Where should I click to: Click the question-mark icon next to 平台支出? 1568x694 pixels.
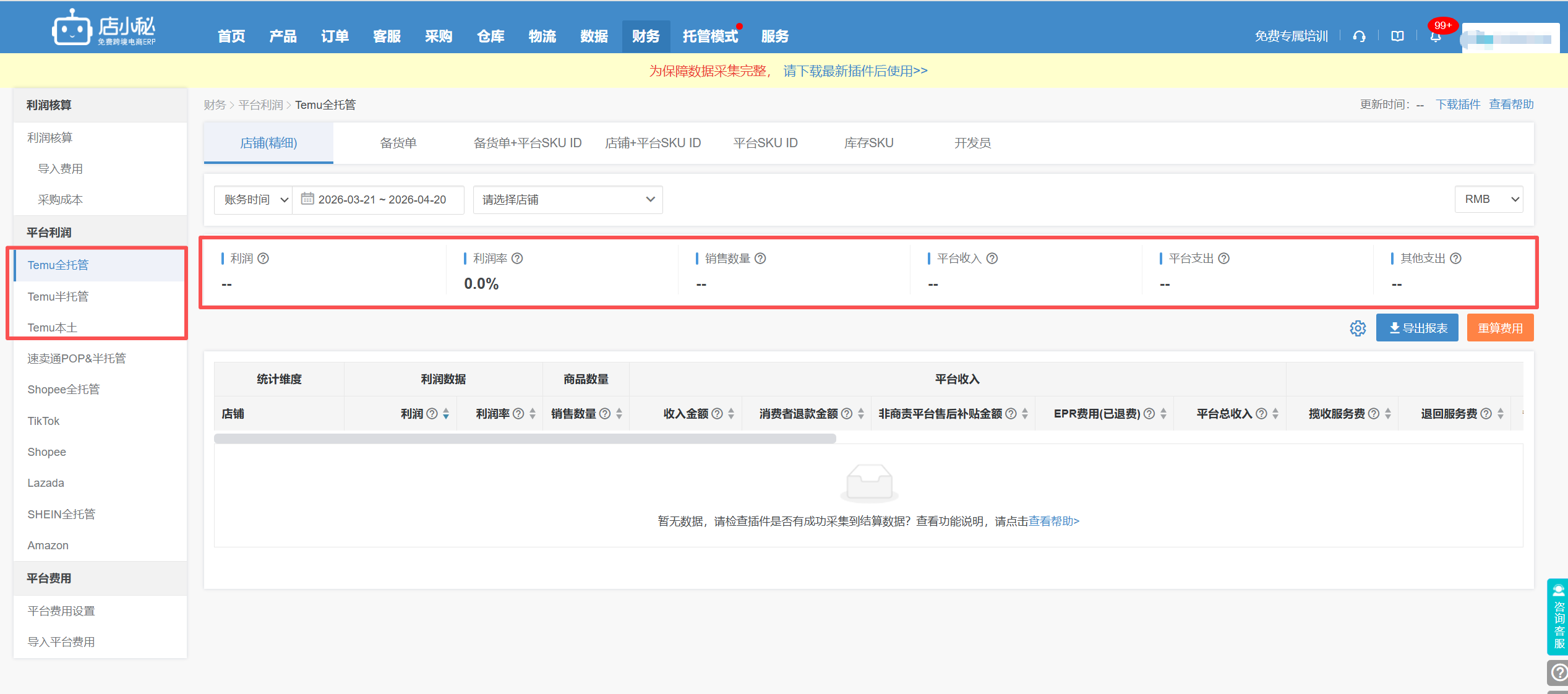pos(1225,258)
